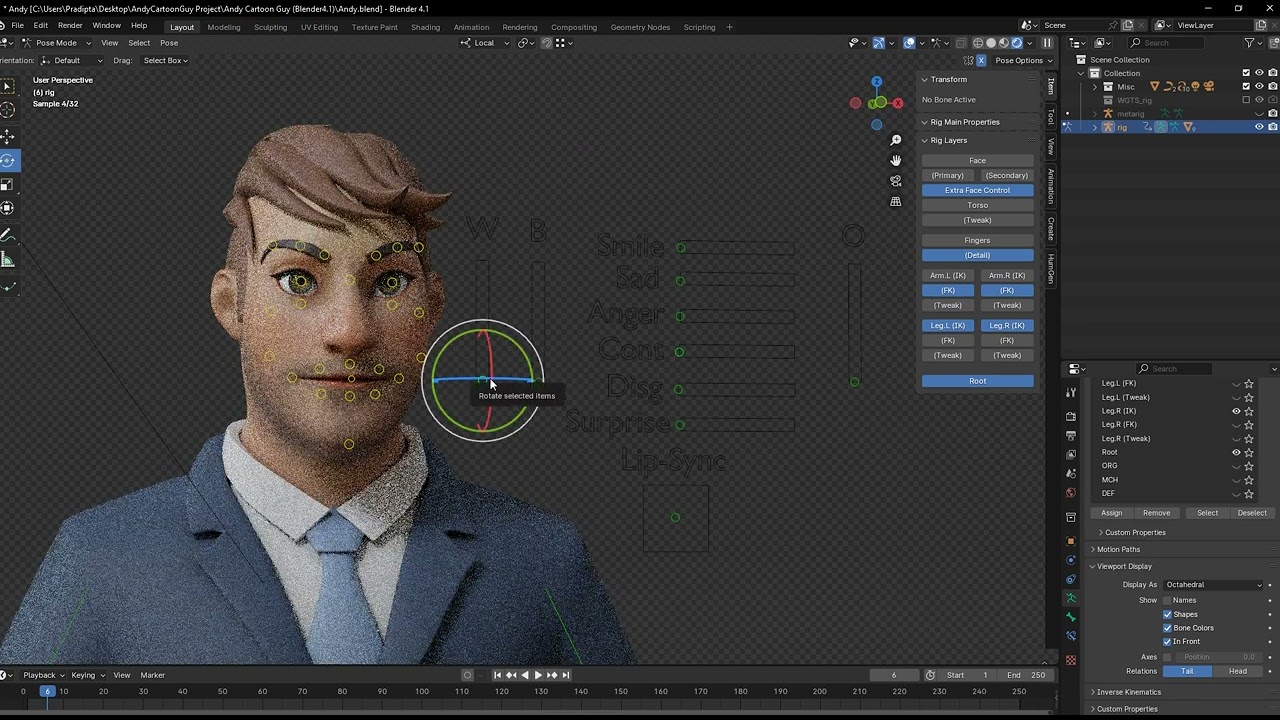Turn off the In Front checkbox
Image resolution: width=1280 pixels, height=720 pixels.
(x=1167, y=641)
